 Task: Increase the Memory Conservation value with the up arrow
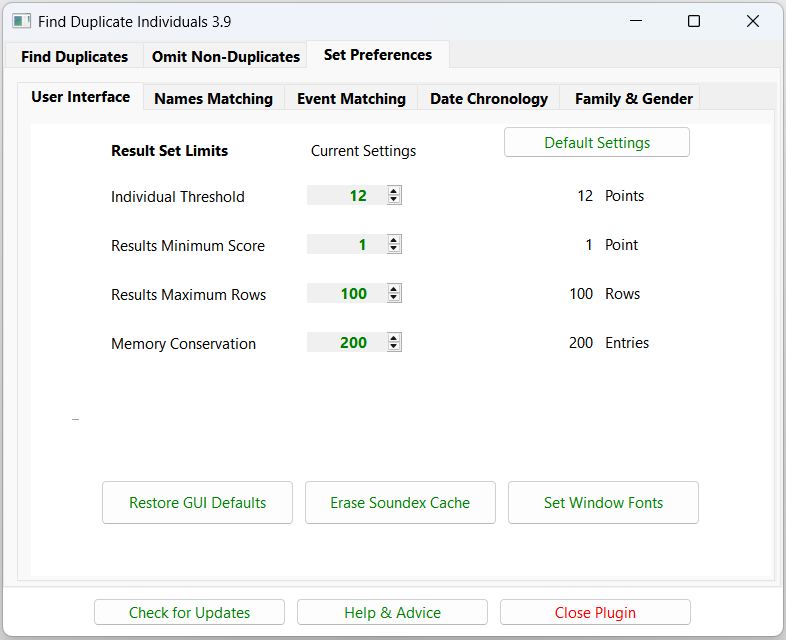coord(394,338)
